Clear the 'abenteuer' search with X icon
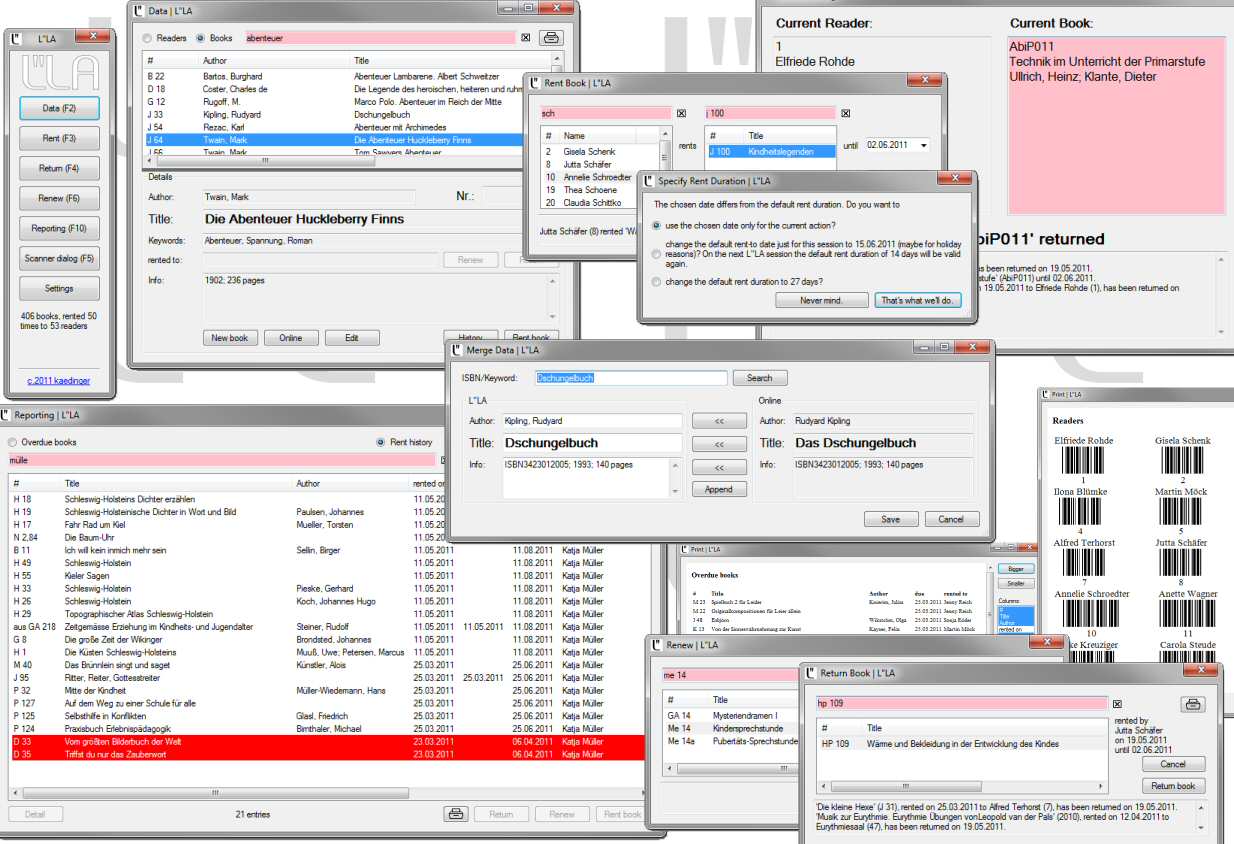1234x844 pixels. click(526, 38)
